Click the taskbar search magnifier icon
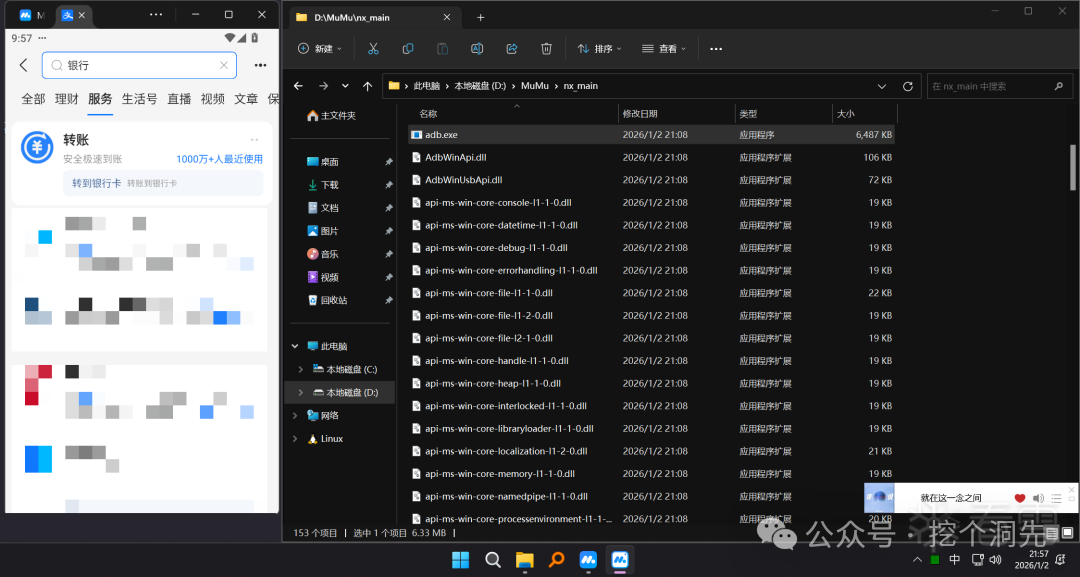Image resolution: width=1080 pixels, height=577 pixels. click(492, 560)
